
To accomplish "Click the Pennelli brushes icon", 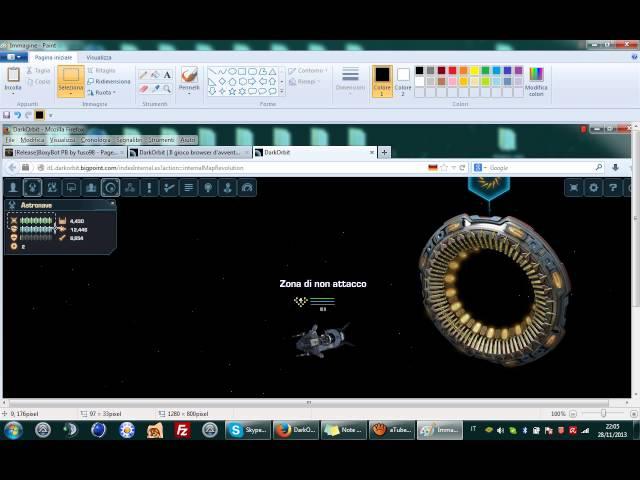I will [189, 75].
